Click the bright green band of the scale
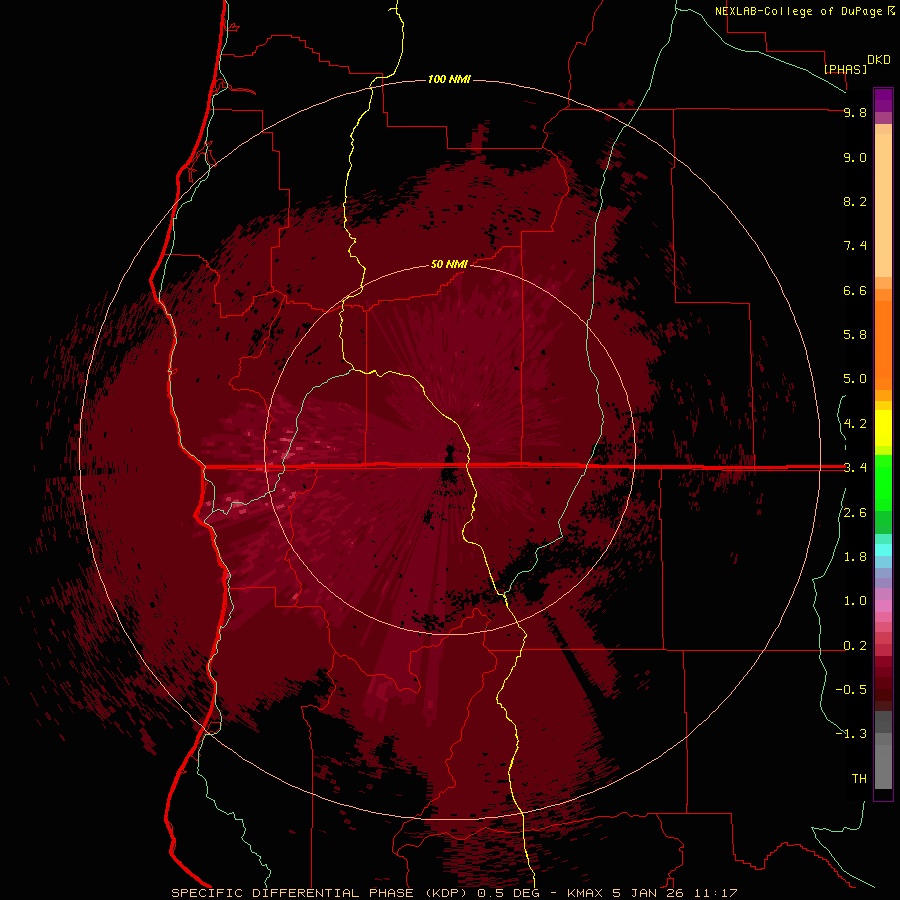900x900 pixels. tap(883, 482)
